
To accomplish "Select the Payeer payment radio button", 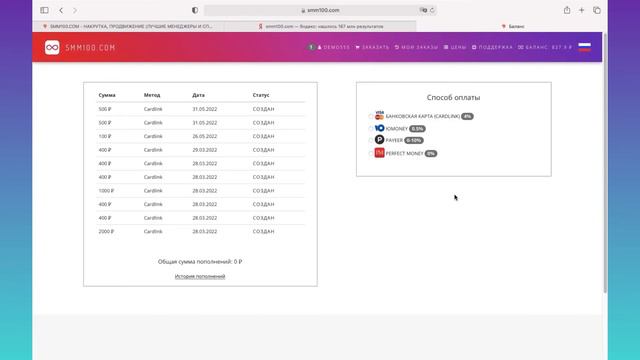I will [x=371, y=140].
